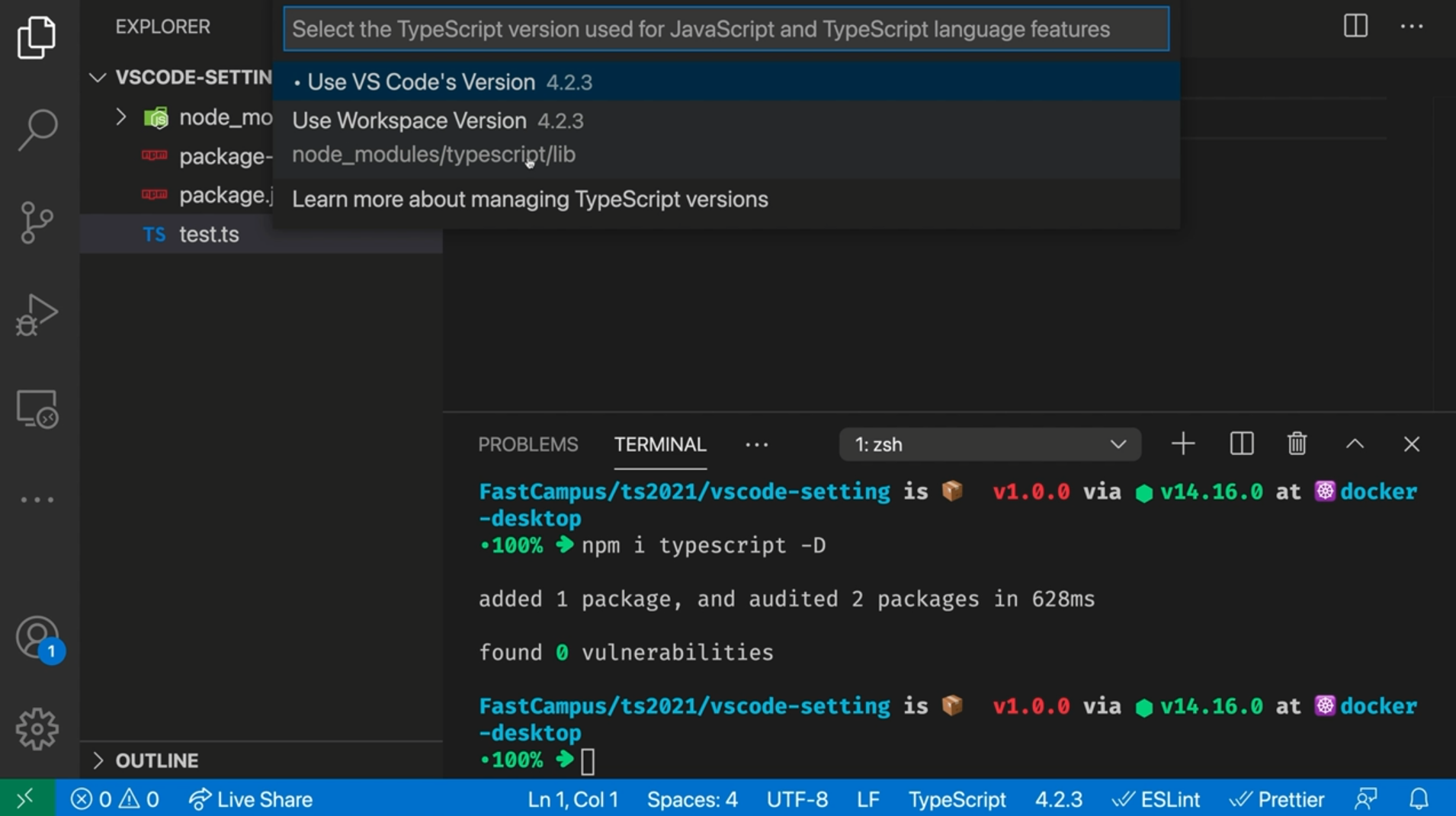Switch to the PROBLEMS tab
Image resolution: width=1456 pixels, height=816 pixels.
point(528,444)
